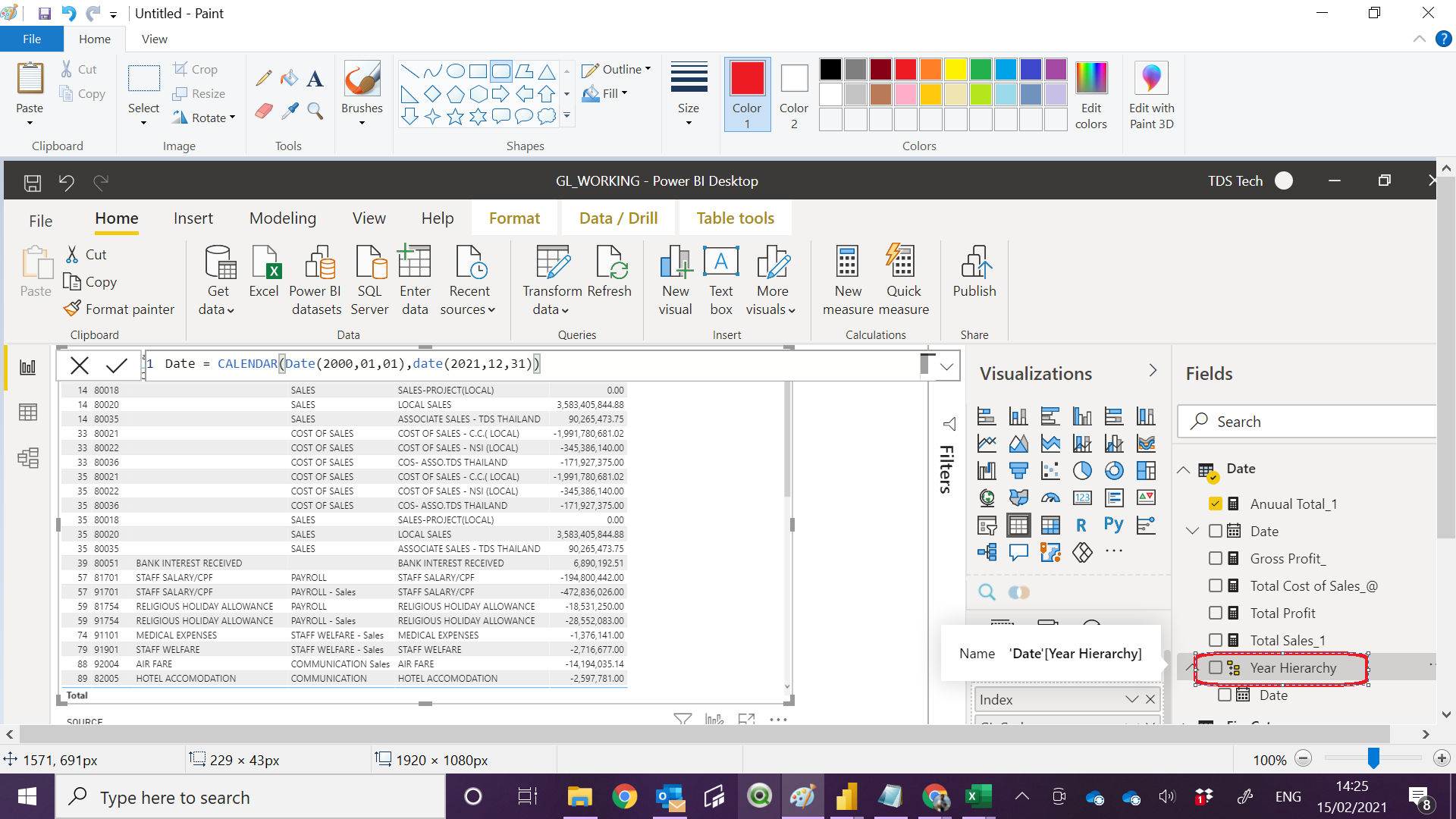Check the Date column field checkbox
This screenshot has width=1456, height=819.
coord(1216,531)
